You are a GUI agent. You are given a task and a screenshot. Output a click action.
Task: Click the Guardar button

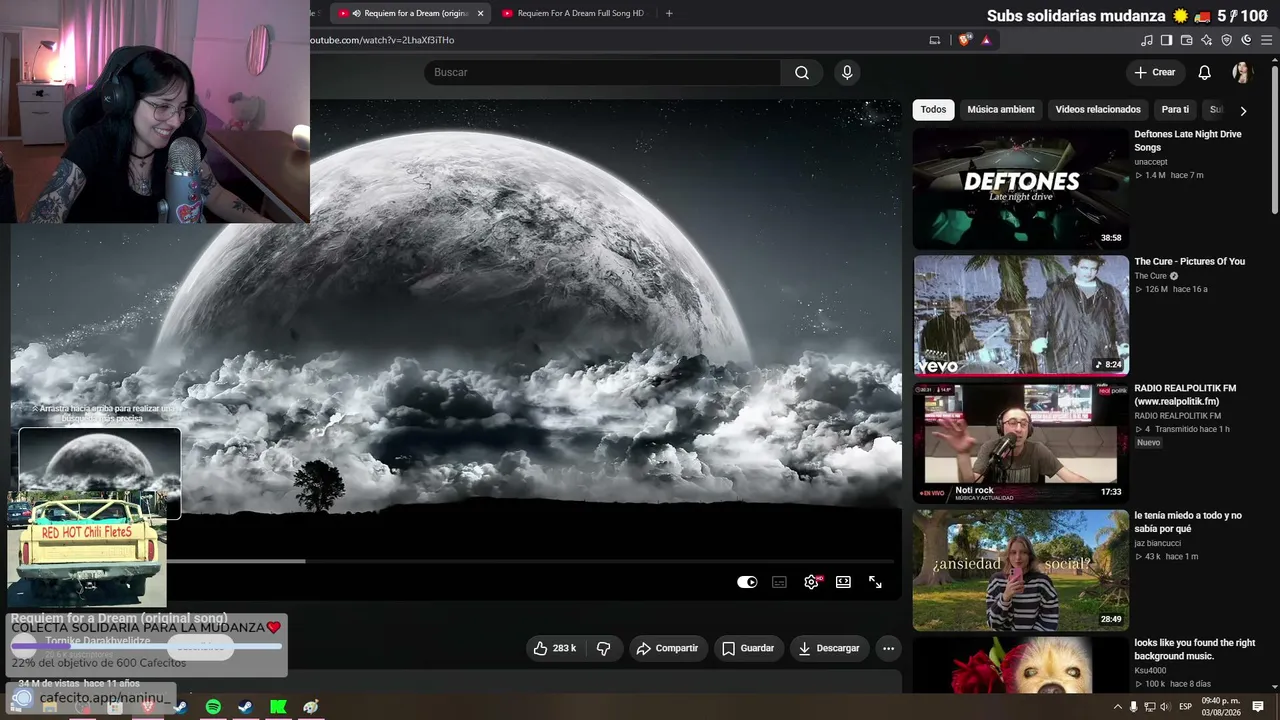click(748, 648)
